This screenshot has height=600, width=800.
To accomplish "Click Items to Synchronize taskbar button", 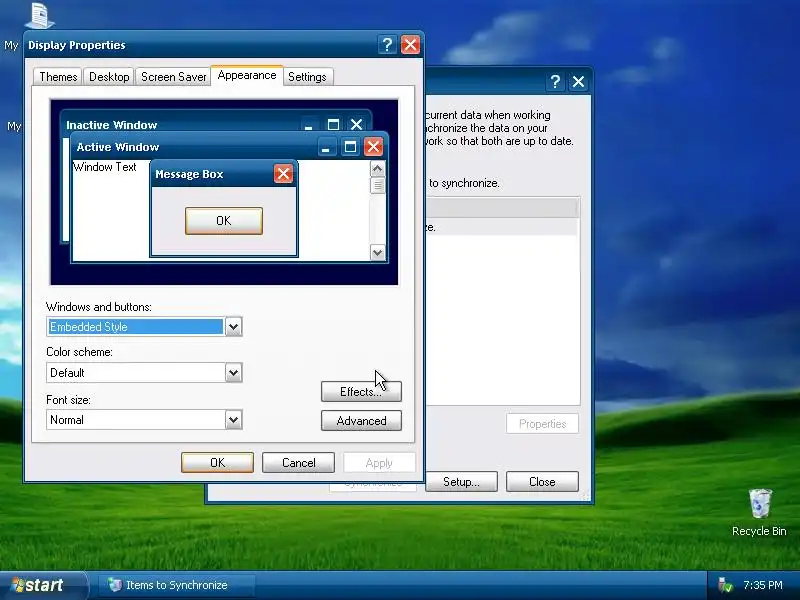I will 176,585.
